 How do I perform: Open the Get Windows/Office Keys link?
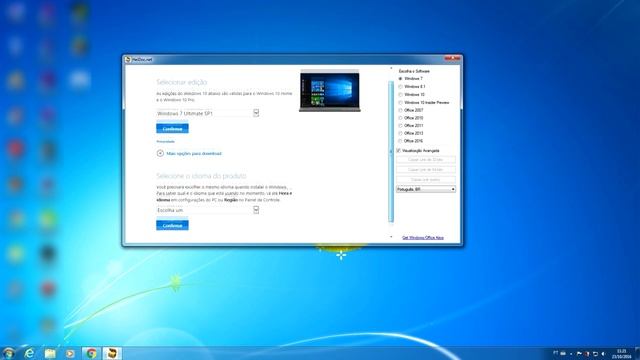point(423,238)
